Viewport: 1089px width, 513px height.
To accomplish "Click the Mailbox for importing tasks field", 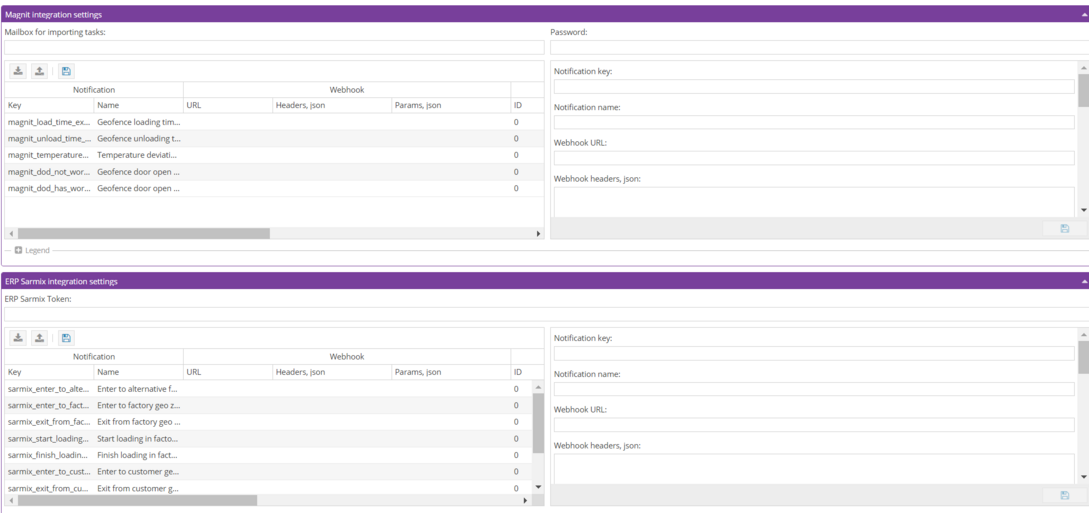I will pos(274,47).
